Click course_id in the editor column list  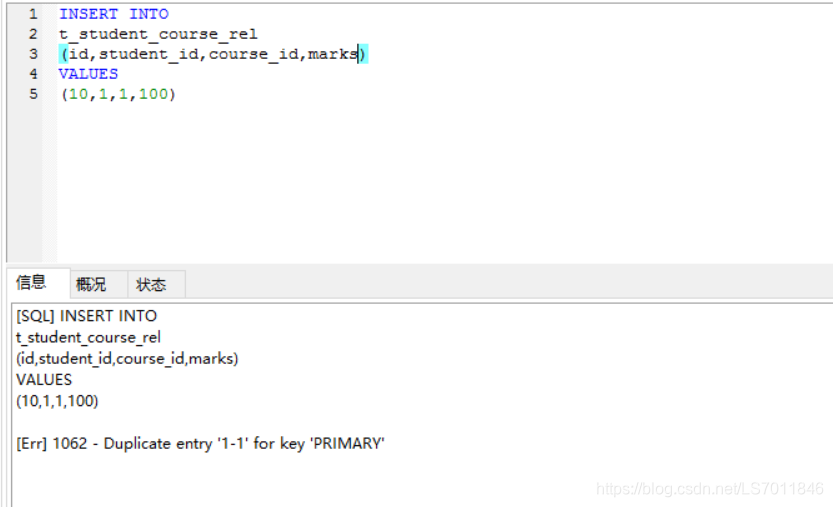click(x=253, y=54)
